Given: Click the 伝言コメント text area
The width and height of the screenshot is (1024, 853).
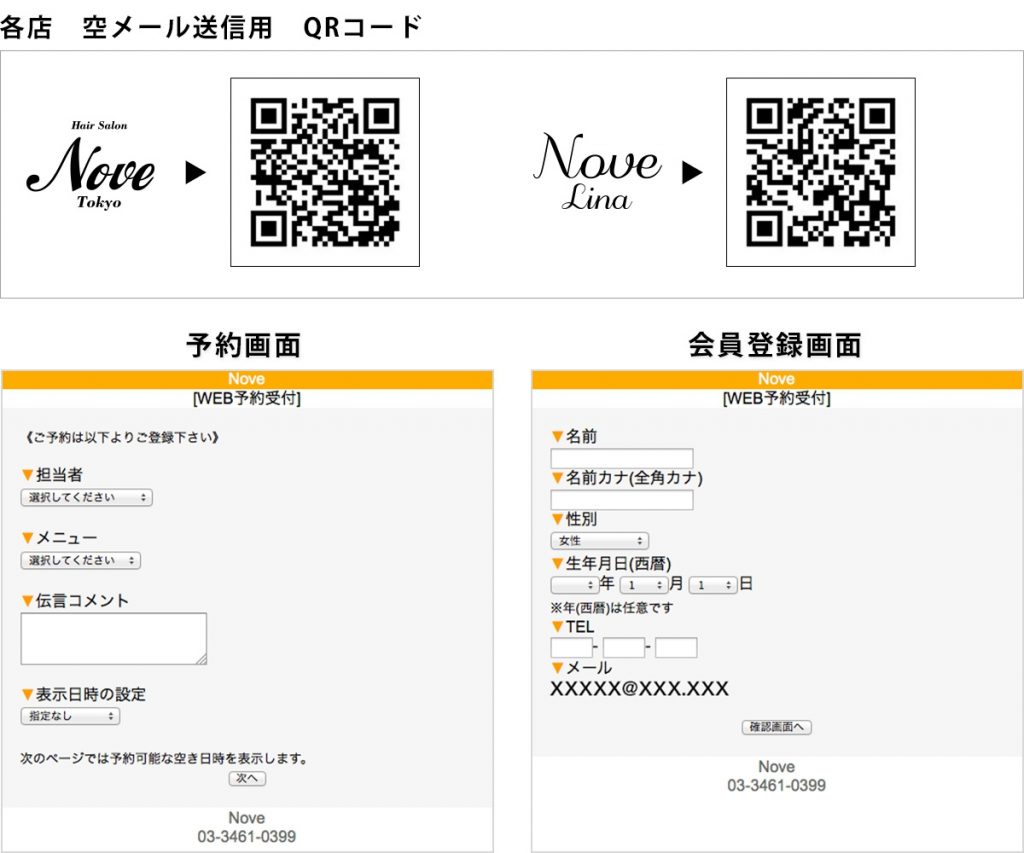Looking at the screenshot, I should (x=114, y=639).
